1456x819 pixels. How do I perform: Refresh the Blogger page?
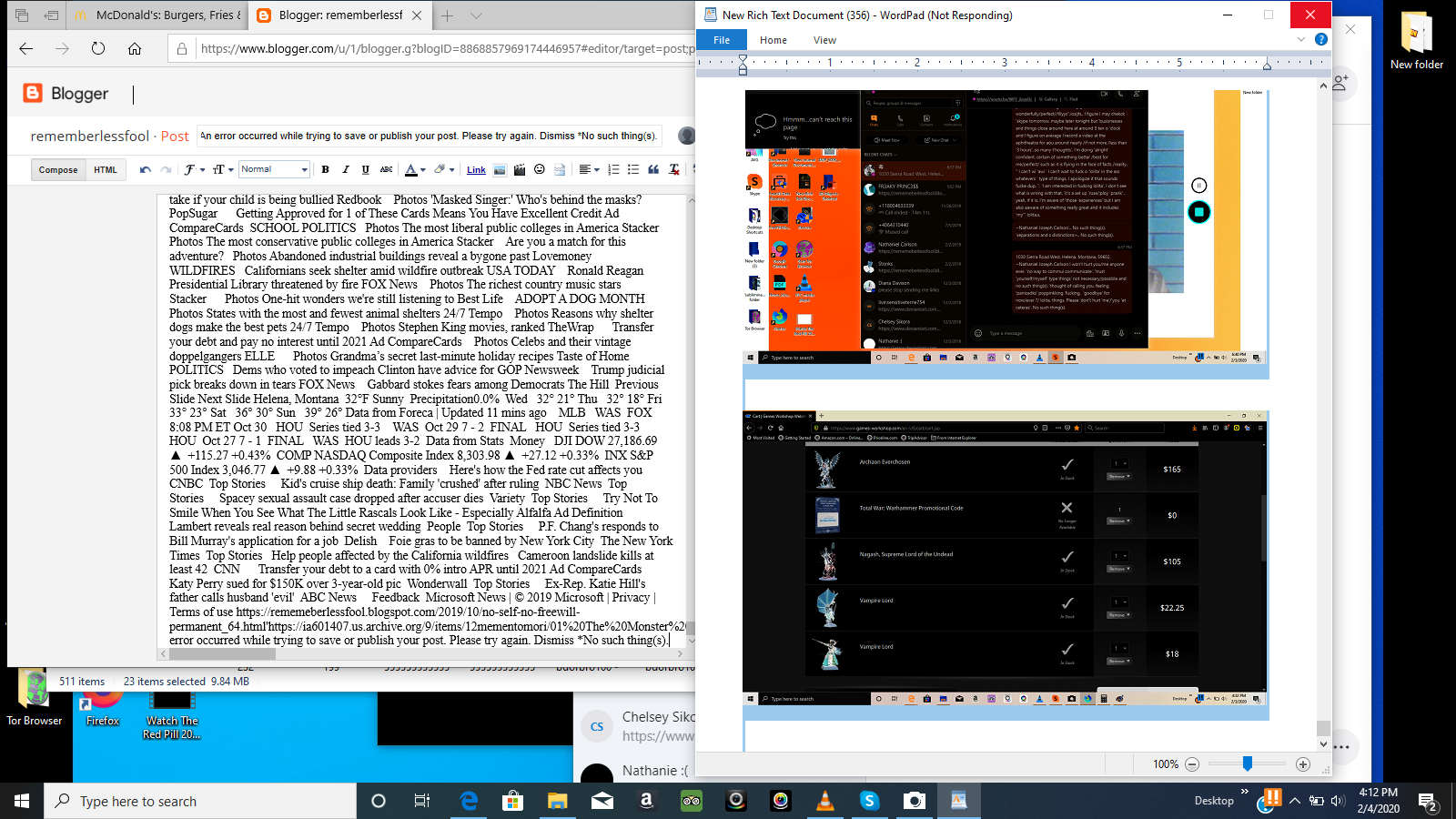(98, 49)
